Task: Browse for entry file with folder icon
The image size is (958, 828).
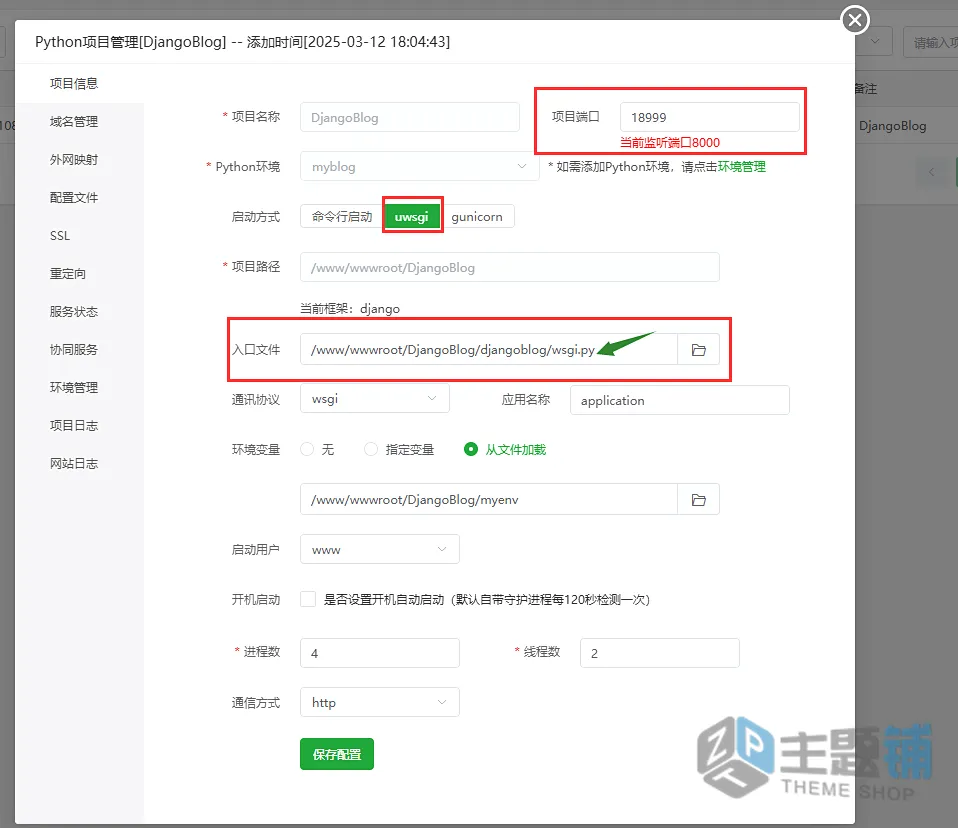Action: (x=698, y=350)
